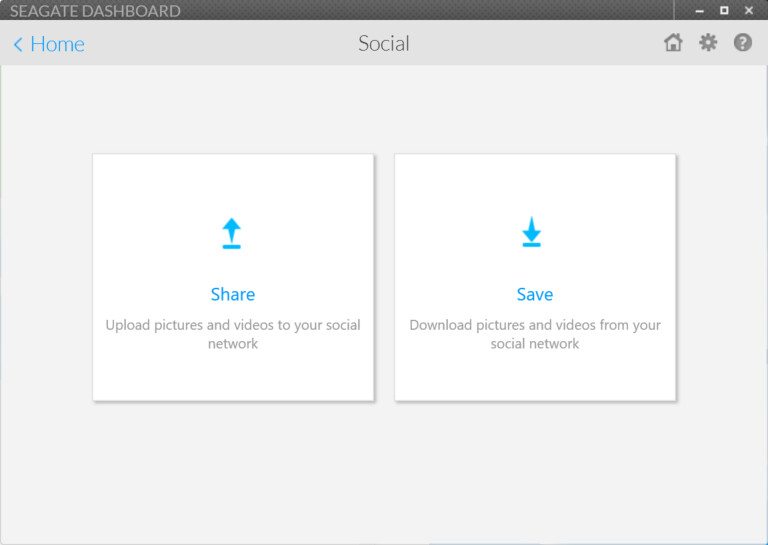The image size is (768, 545).
Task: Maximize the Seagate Dashboard window
Action: (724, 10)
